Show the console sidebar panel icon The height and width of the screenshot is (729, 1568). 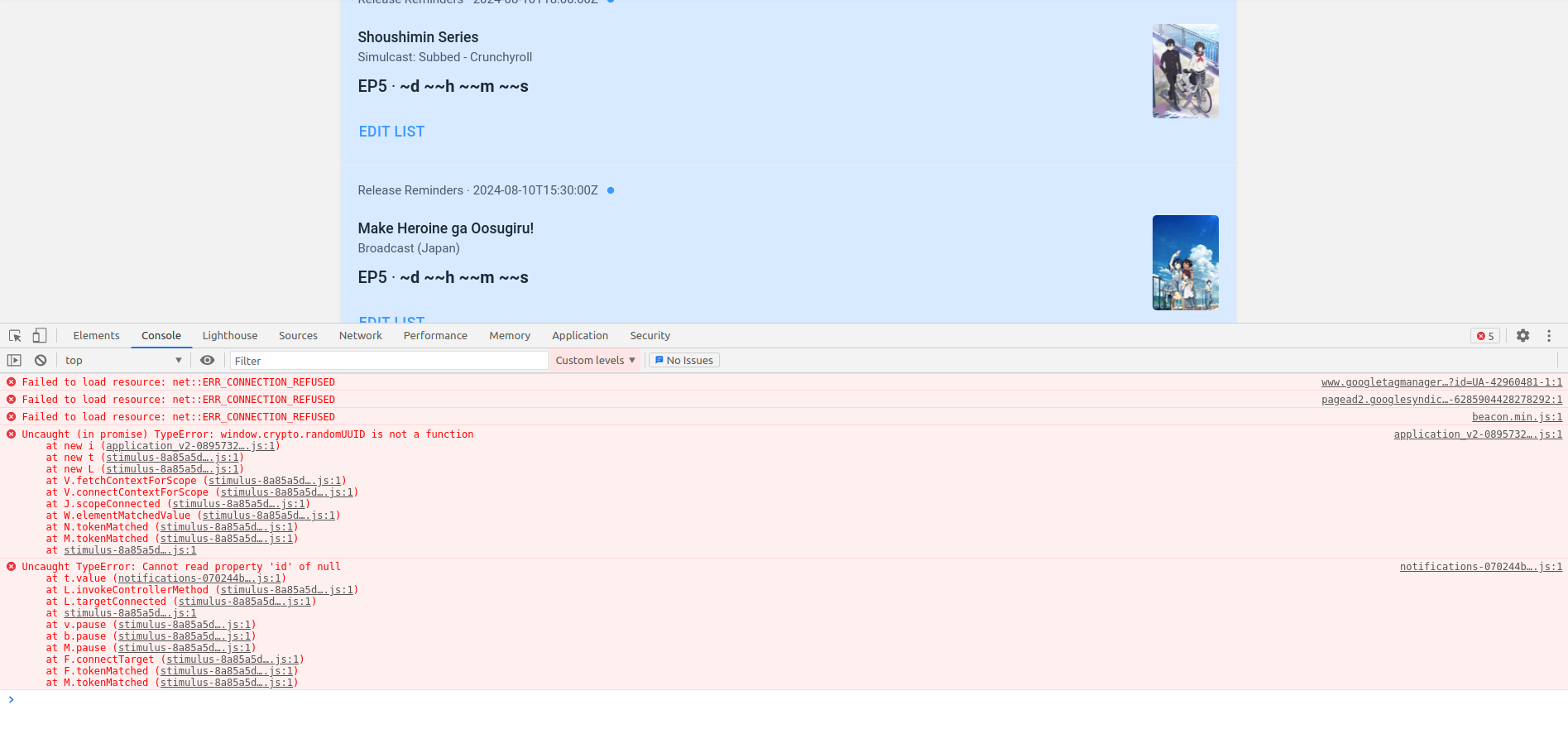tap(14, 361)
